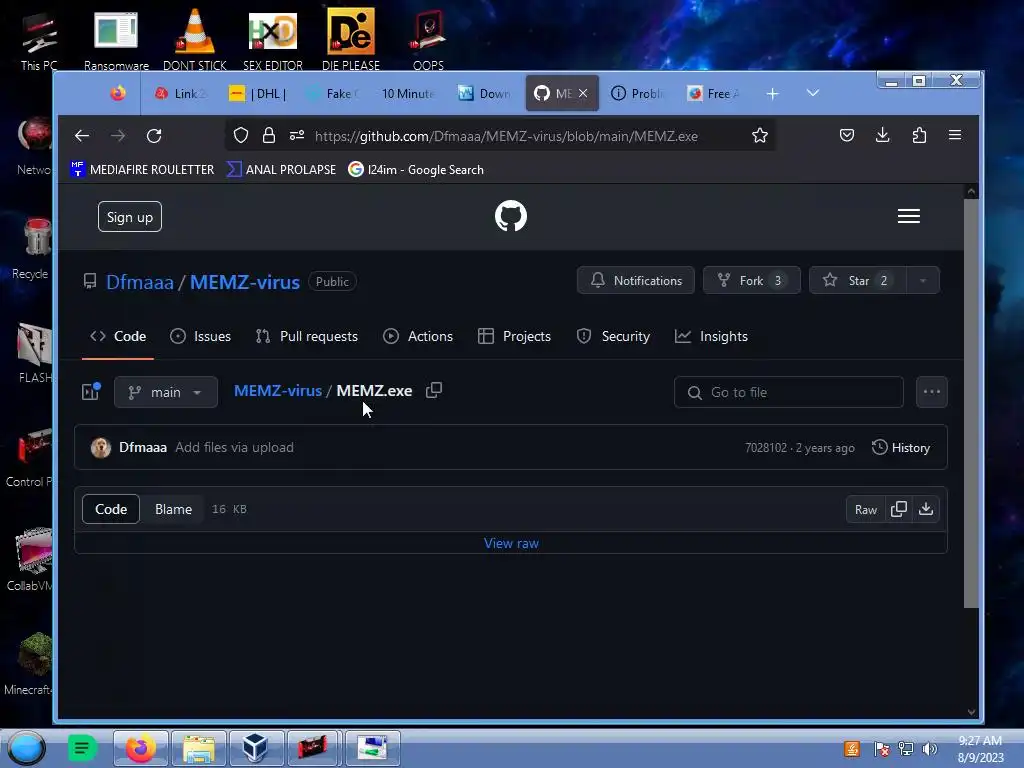Open the tracking protection shield icon
1024x768 pixels.
(241, 135)
